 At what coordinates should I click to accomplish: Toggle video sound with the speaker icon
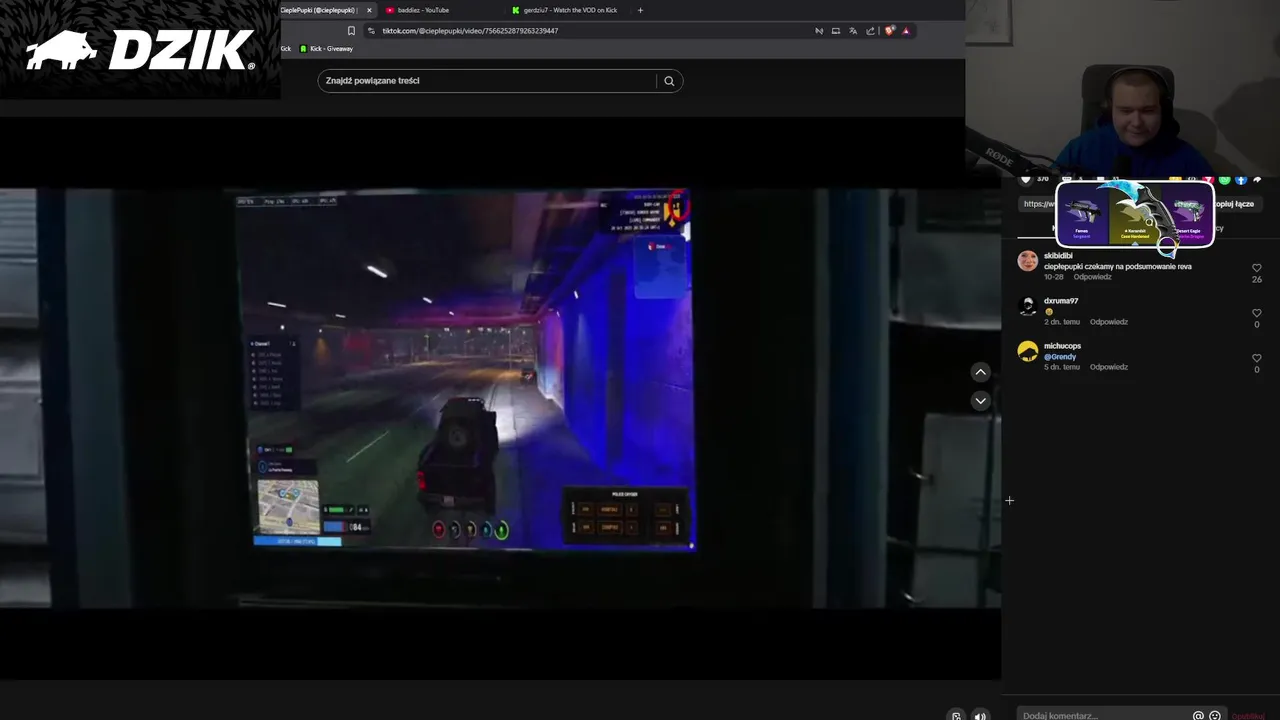[x=980, y=716]
